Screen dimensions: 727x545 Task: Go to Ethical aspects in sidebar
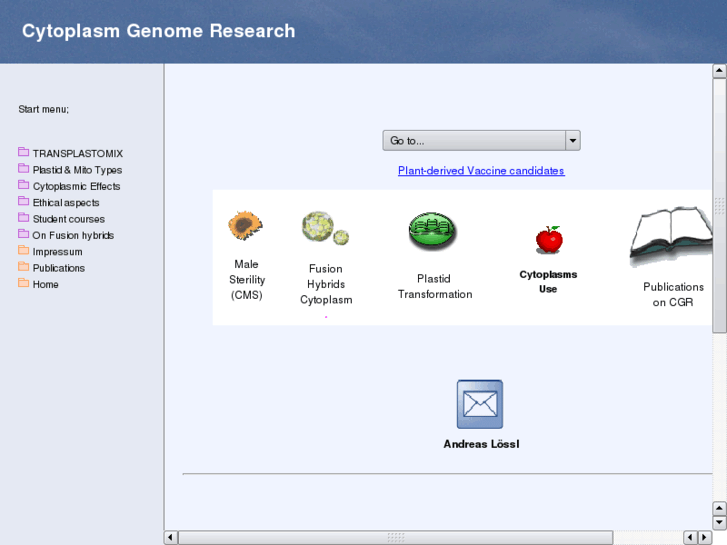66,203
